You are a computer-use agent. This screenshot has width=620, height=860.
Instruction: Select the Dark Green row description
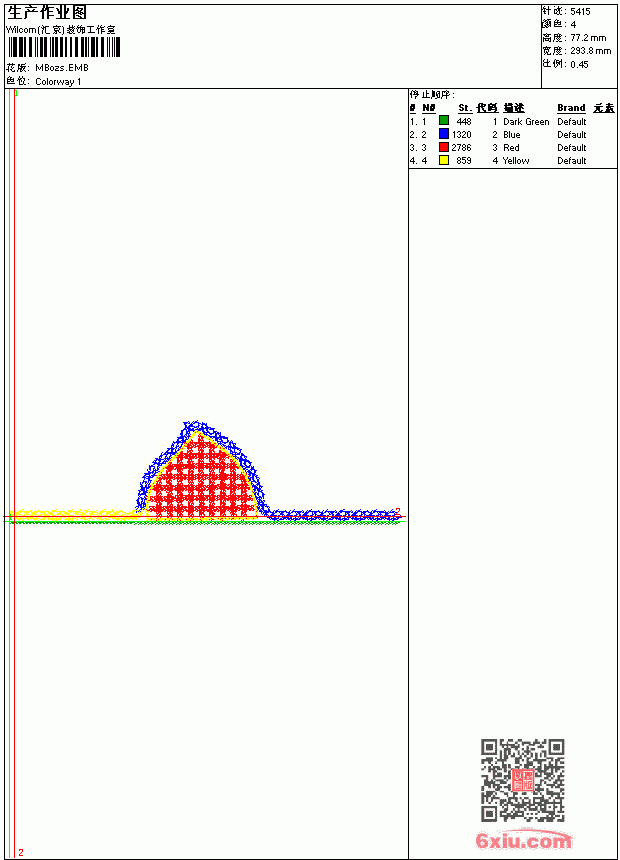pyautogui.click(x=526, y=121)
